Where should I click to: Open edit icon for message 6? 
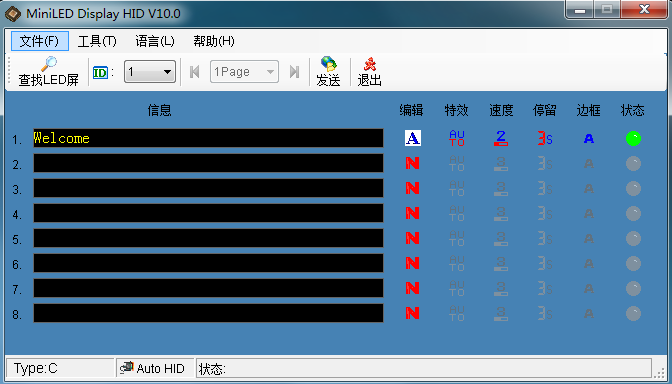pyautogui.click(x=412, y=263)
